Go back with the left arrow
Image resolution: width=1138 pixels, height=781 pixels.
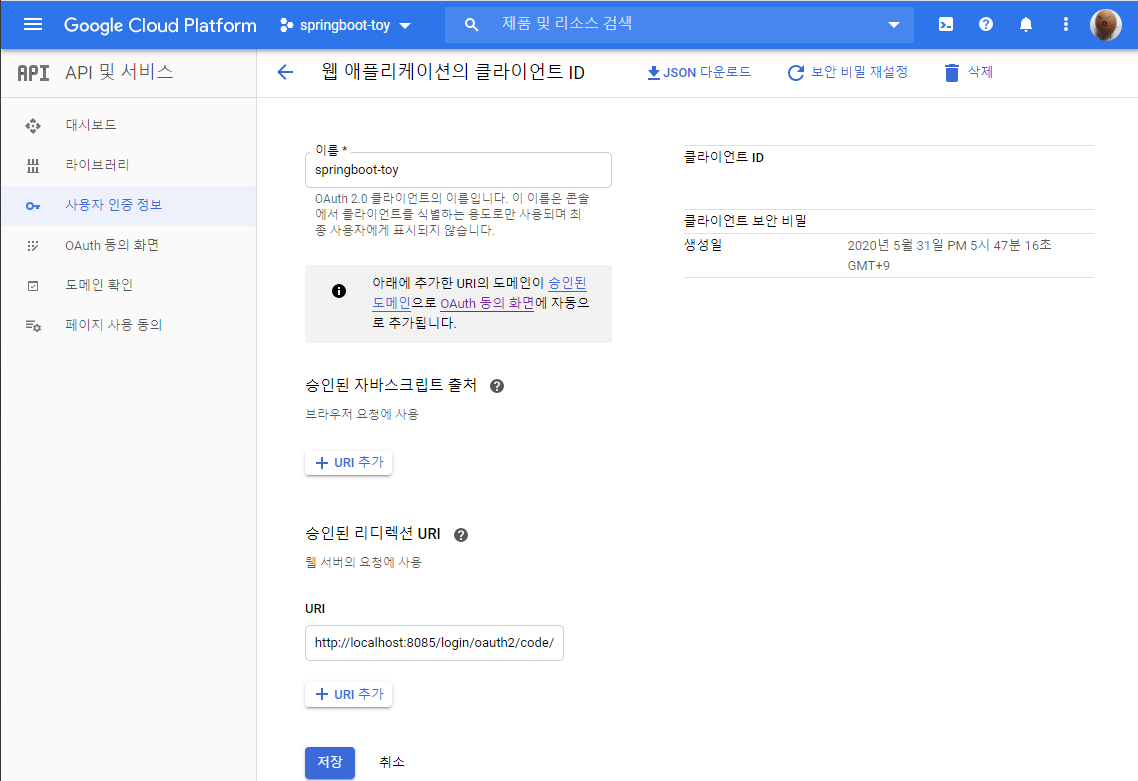coord(285,72)
